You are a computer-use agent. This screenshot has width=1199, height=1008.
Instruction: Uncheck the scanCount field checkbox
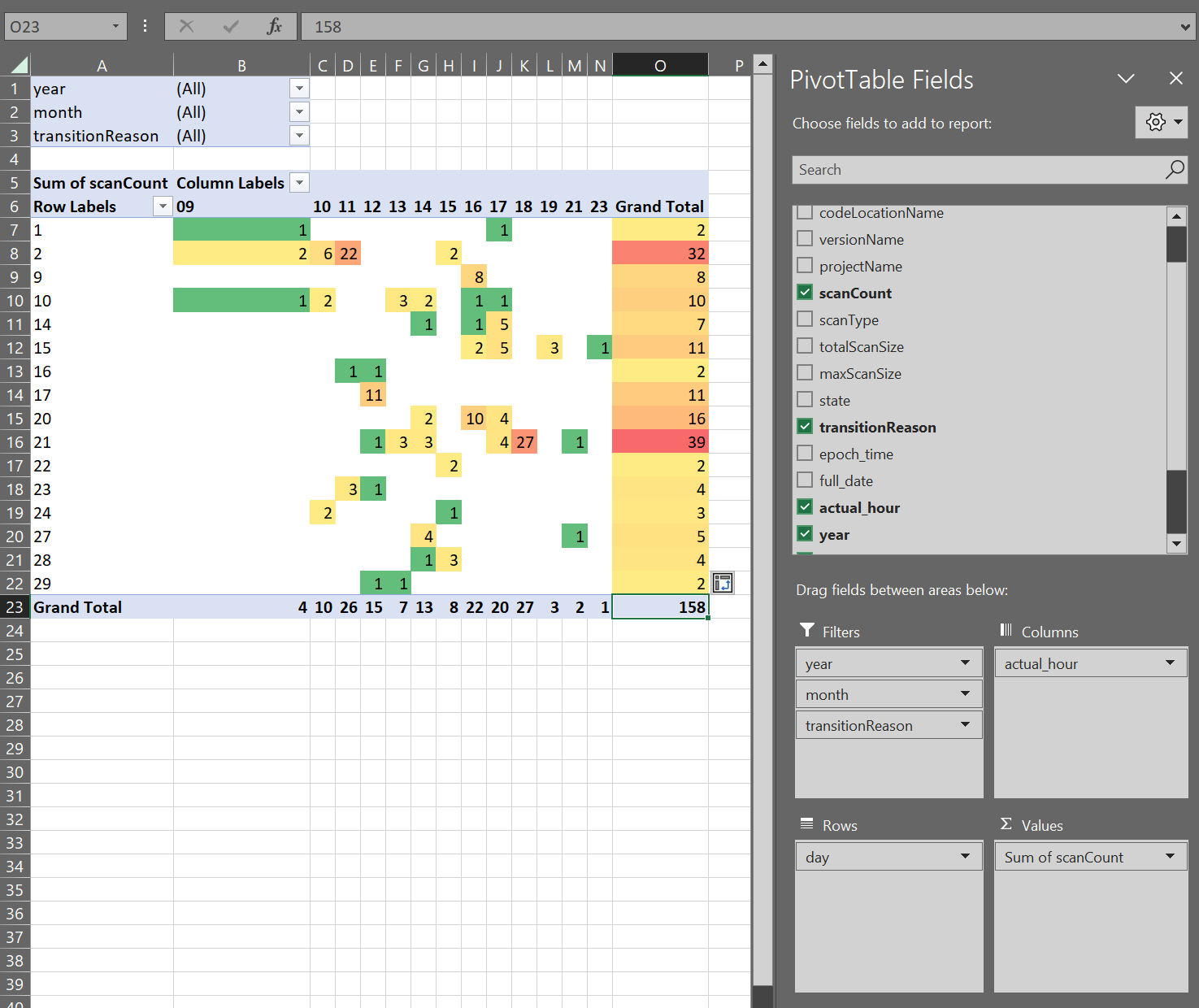click(805, 293)
